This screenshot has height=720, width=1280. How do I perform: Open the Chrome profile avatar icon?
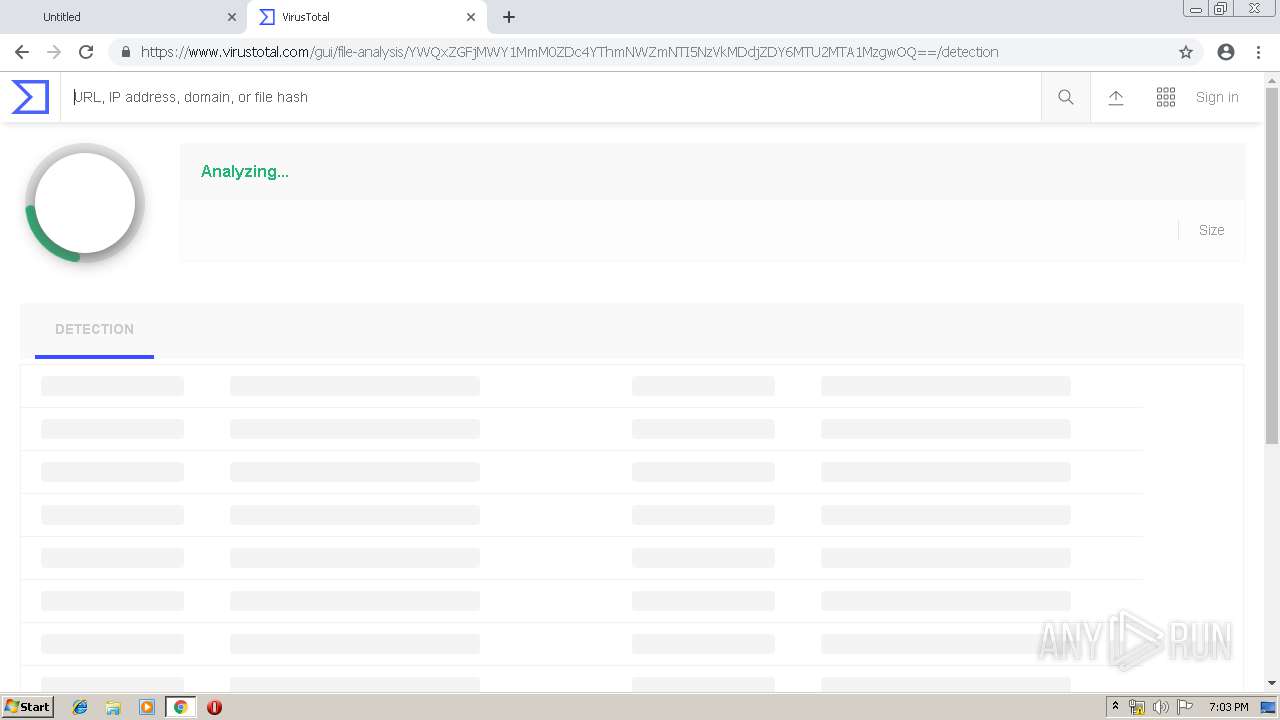[x=1226, y=52]
